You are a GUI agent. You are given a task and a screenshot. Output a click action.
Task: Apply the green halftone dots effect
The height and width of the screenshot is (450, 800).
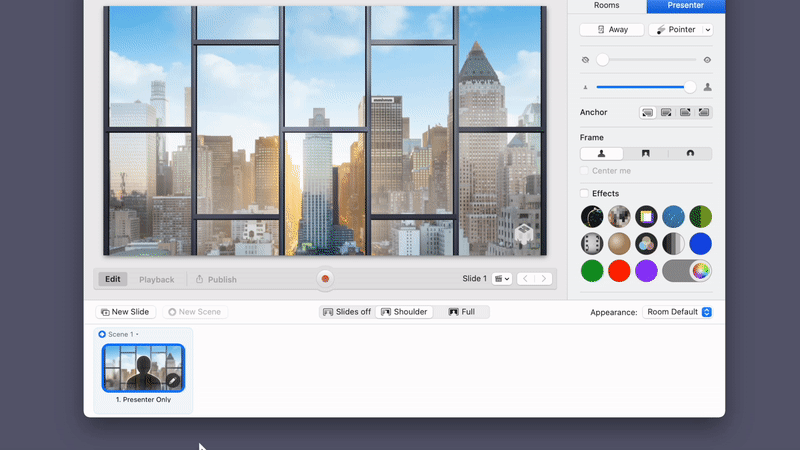point(701,217)
